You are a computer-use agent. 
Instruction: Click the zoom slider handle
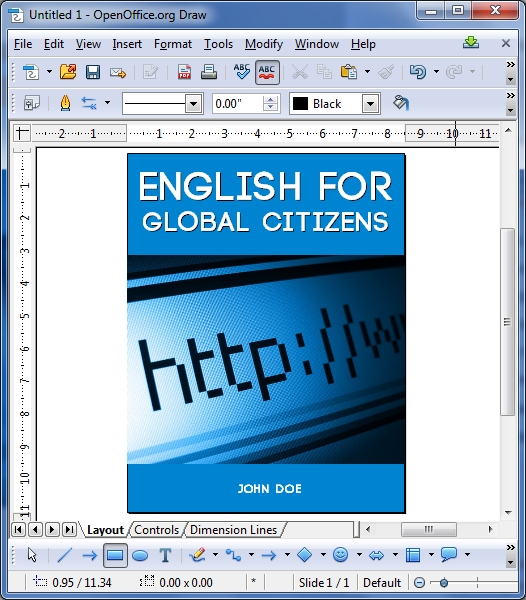pyautogui.click(x=444, y=583)
